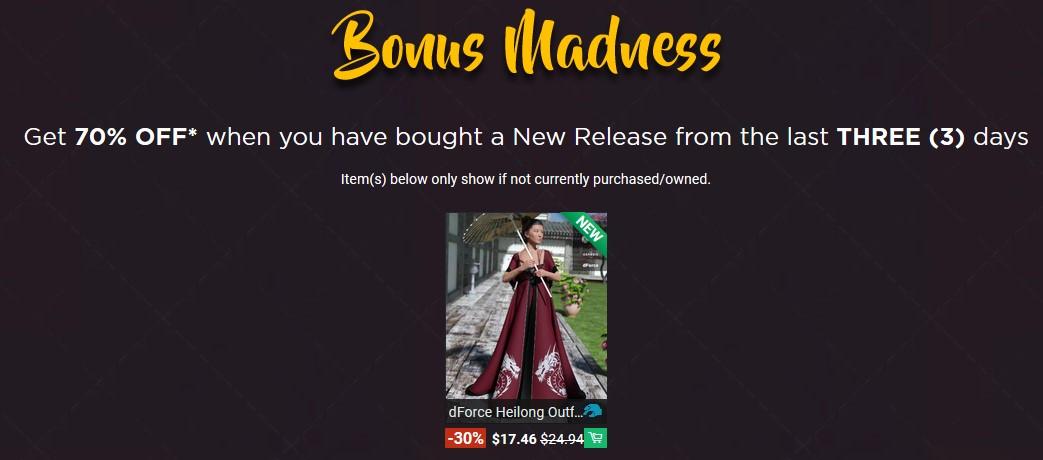This screenshot has height=460, width=1043.
Task: Click the $17.46 sale price
Action: click(514, 439)
